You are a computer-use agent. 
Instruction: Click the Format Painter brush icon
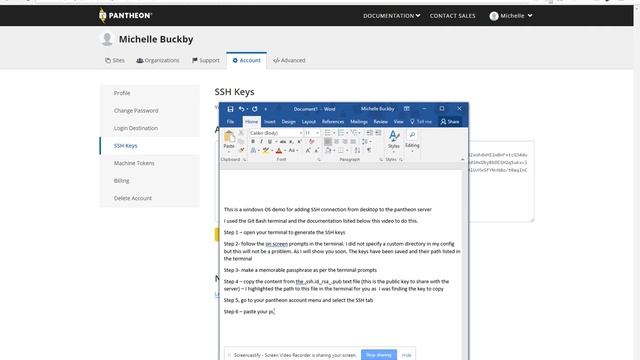point(242,150)
